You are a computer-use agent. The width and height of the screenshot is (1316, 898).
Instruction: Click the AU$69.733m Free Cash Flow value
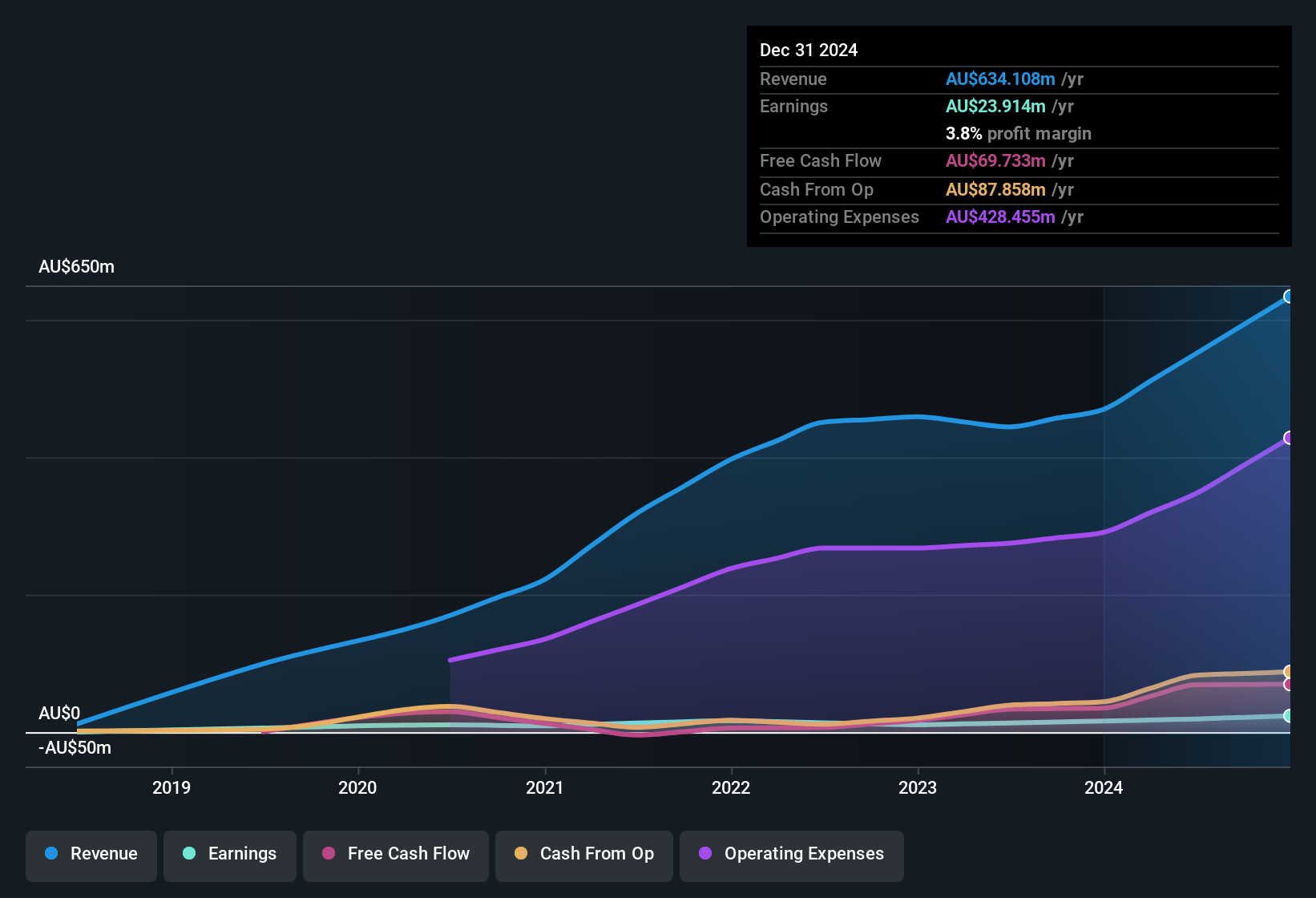click(x=995, y=161)
